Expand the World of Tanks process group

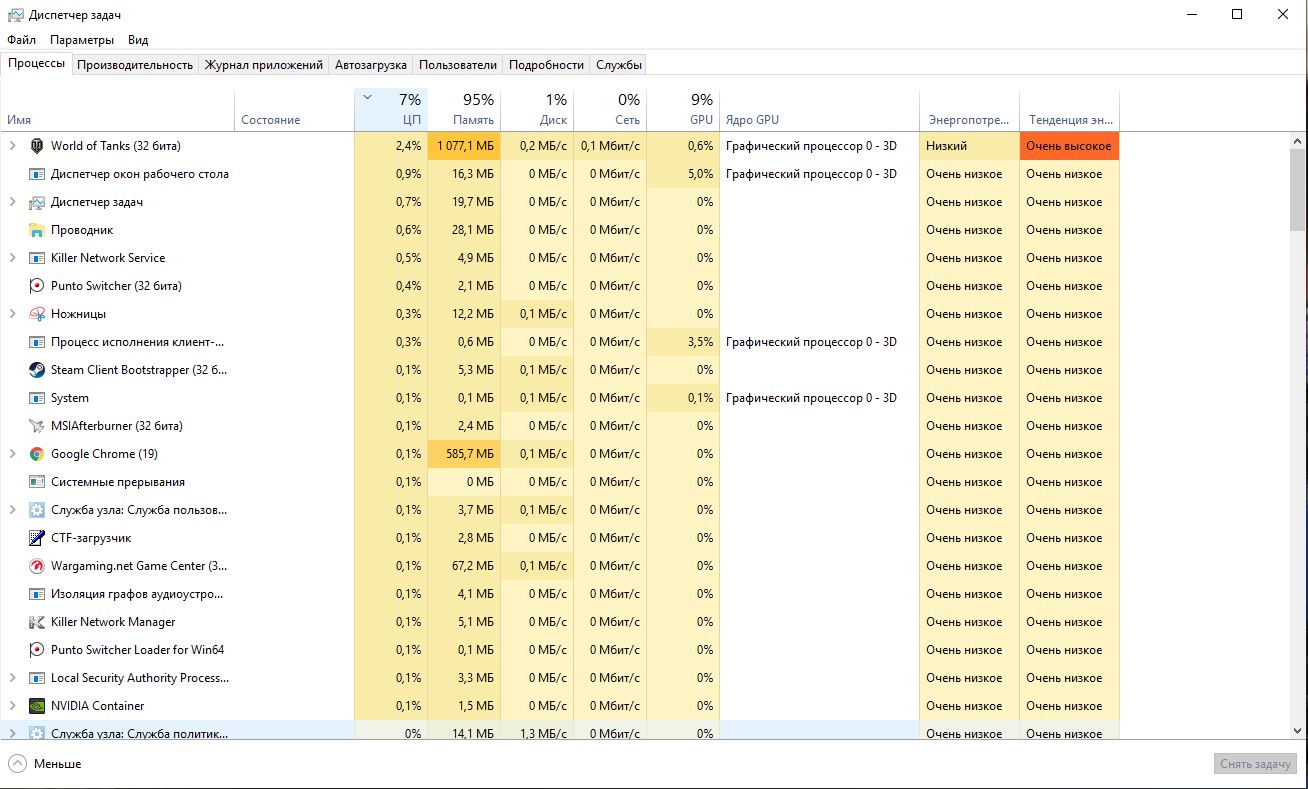[x=13, y=146]
